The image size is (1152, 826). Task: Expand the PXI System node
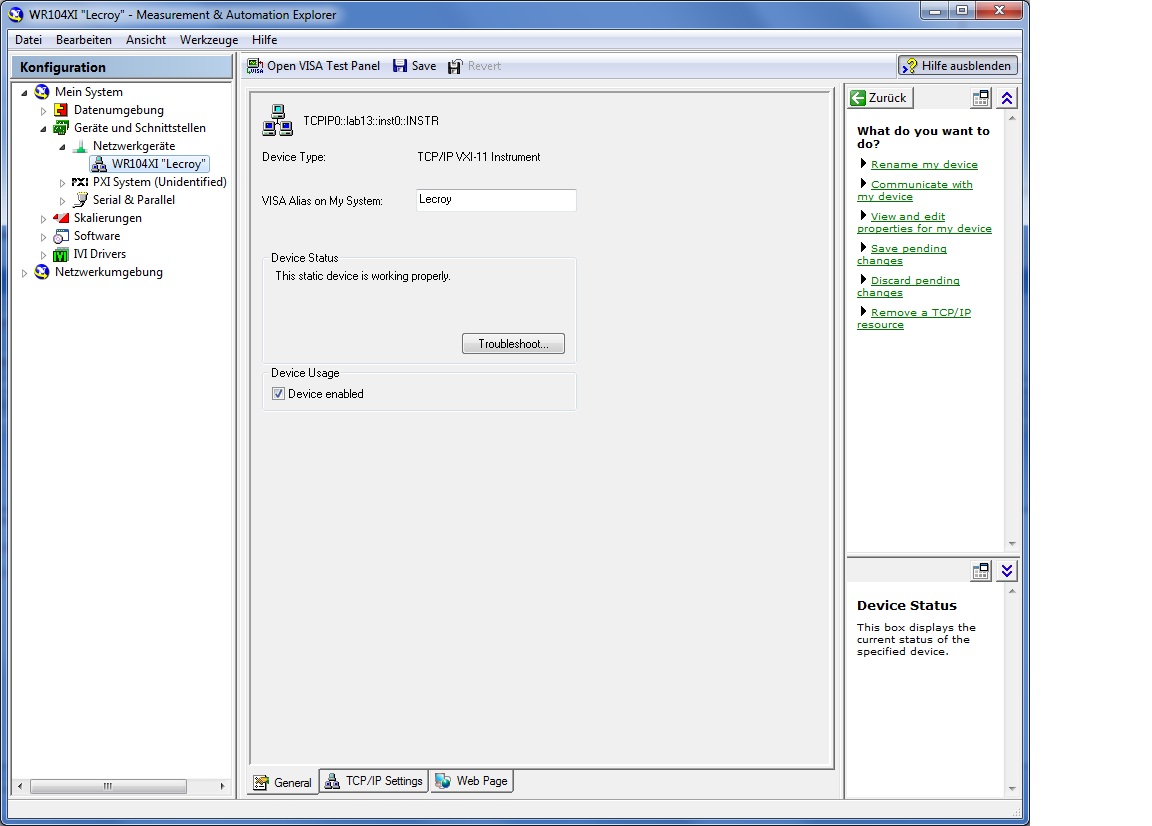62,183
